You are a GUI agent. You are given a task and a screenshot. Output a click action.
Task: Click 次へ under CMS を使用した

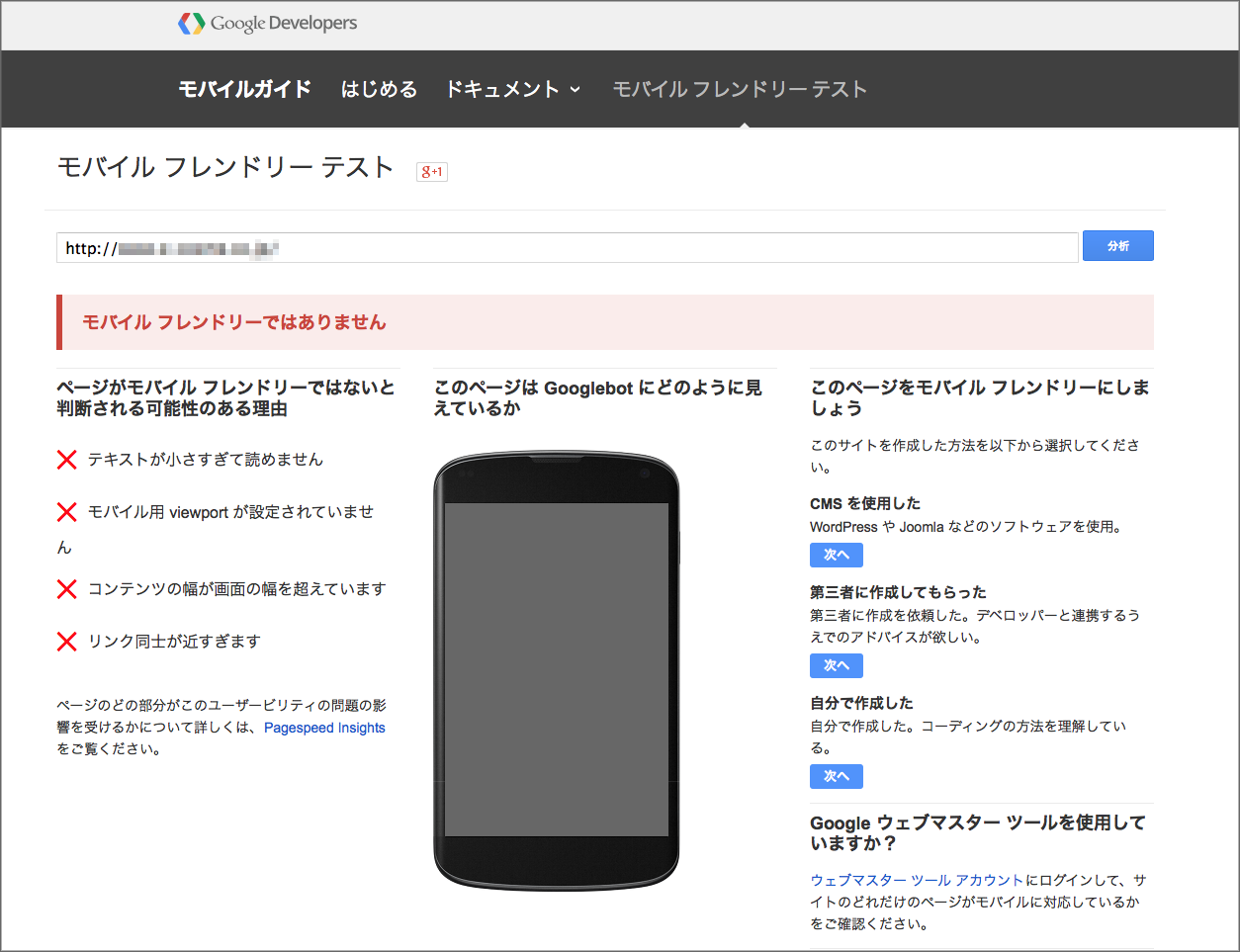pos(837,555)
